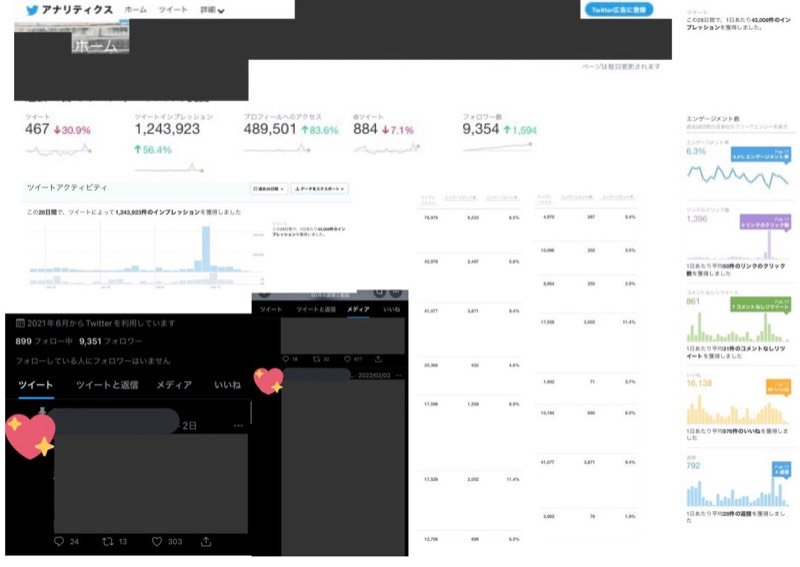This screenshot has height=567, width=800.
Task: Click retweet icon on small mobile tweet
Action: 316,359
